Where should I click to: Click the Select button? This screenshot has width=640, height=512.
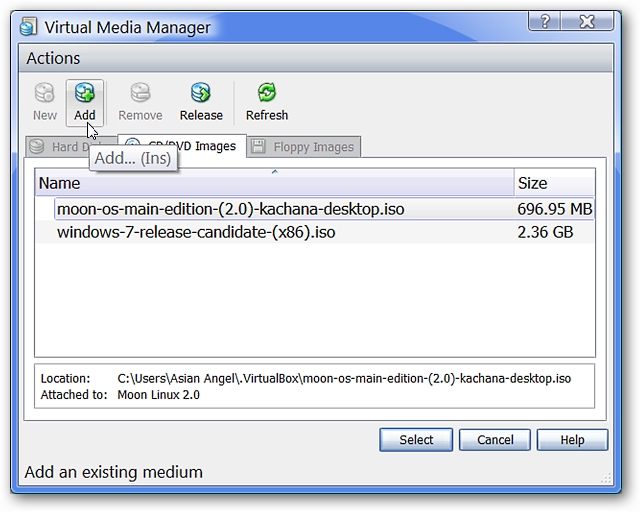point(416,440)
